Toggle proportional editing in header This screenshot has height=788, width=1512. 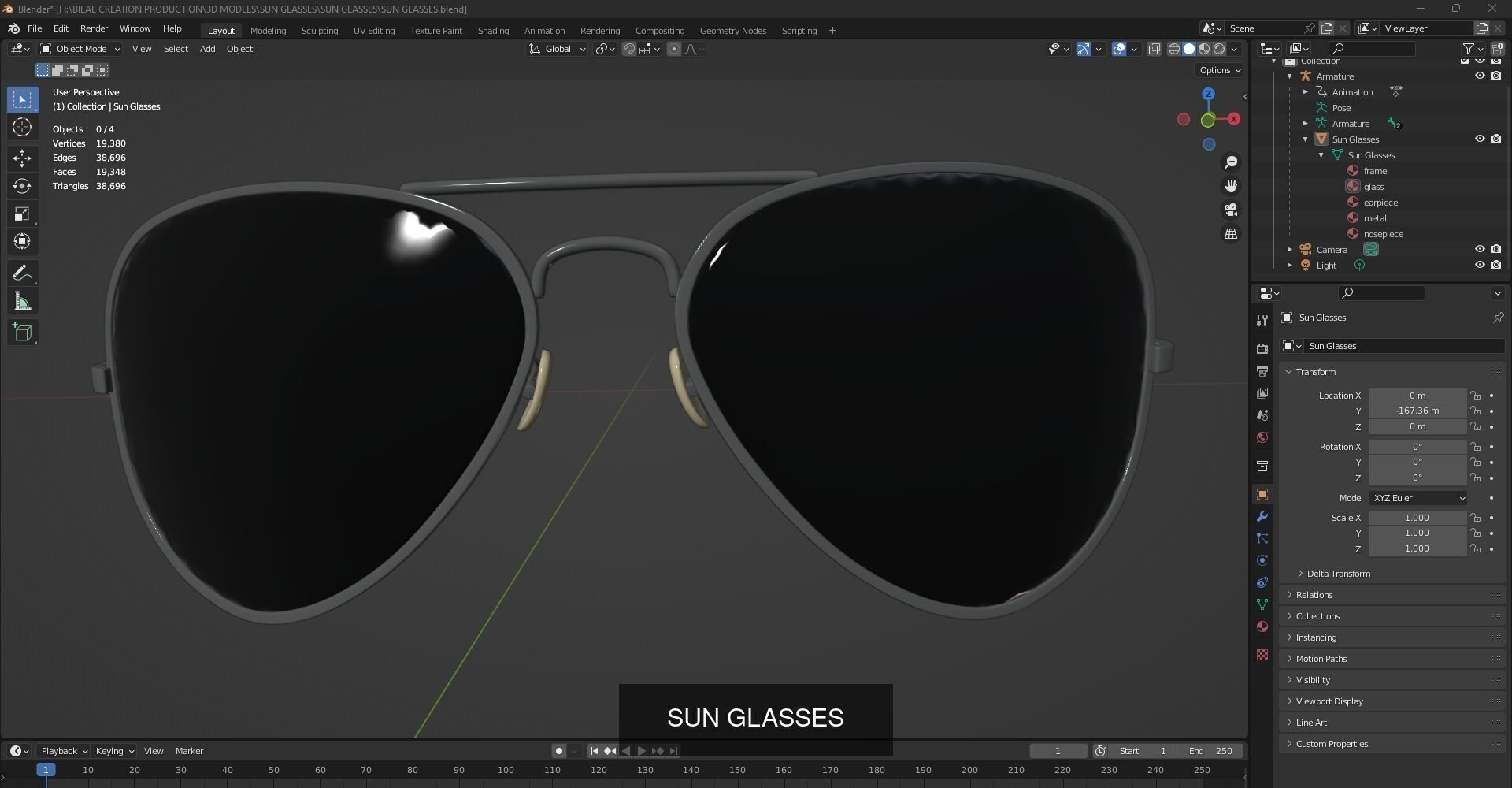point(674,49)
